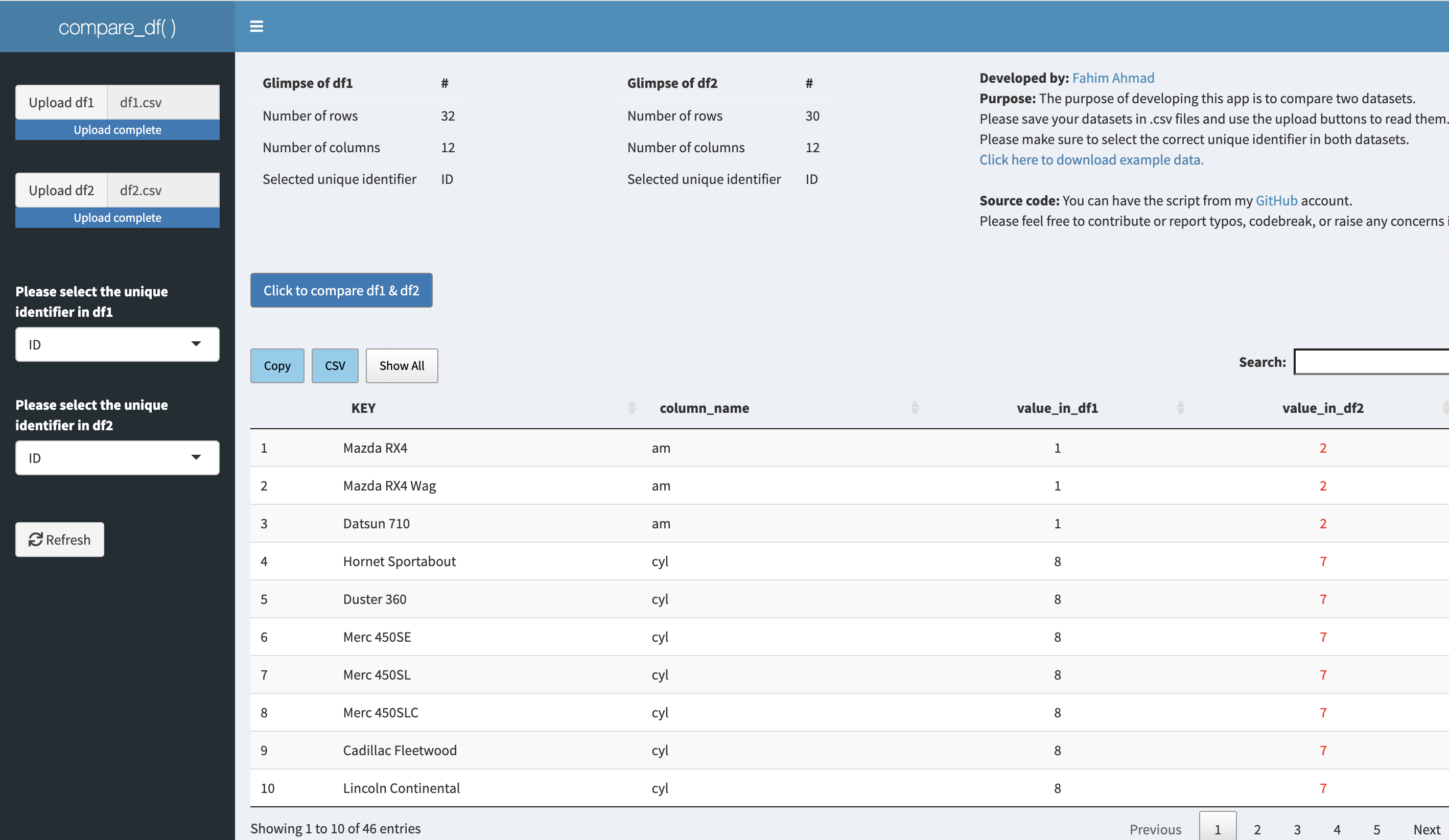Open the Fahim Ahmad developer link
The height and width of the screenshot is (840, 1449).
pyautogui.click(x=1113, y=78)
